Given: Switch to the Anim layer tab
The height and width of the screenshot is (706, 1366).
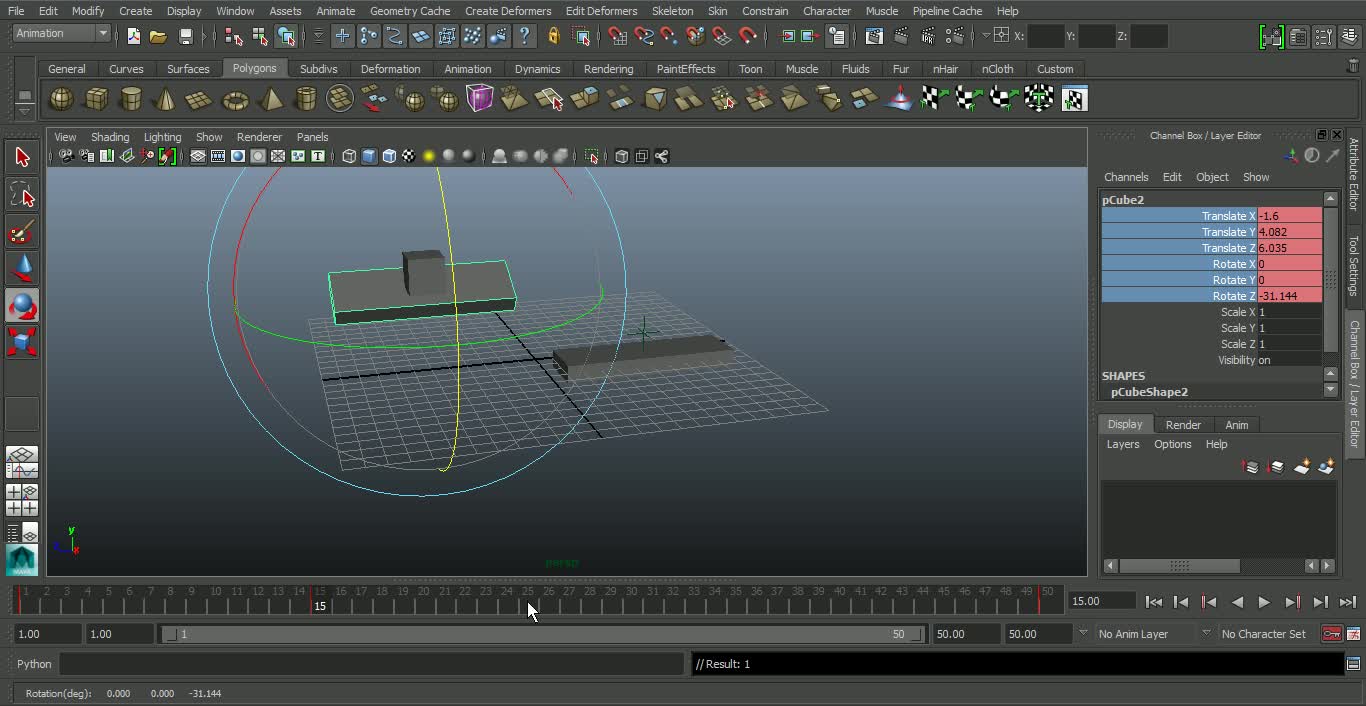Looking at the screenshot, I should point(1237,425).
